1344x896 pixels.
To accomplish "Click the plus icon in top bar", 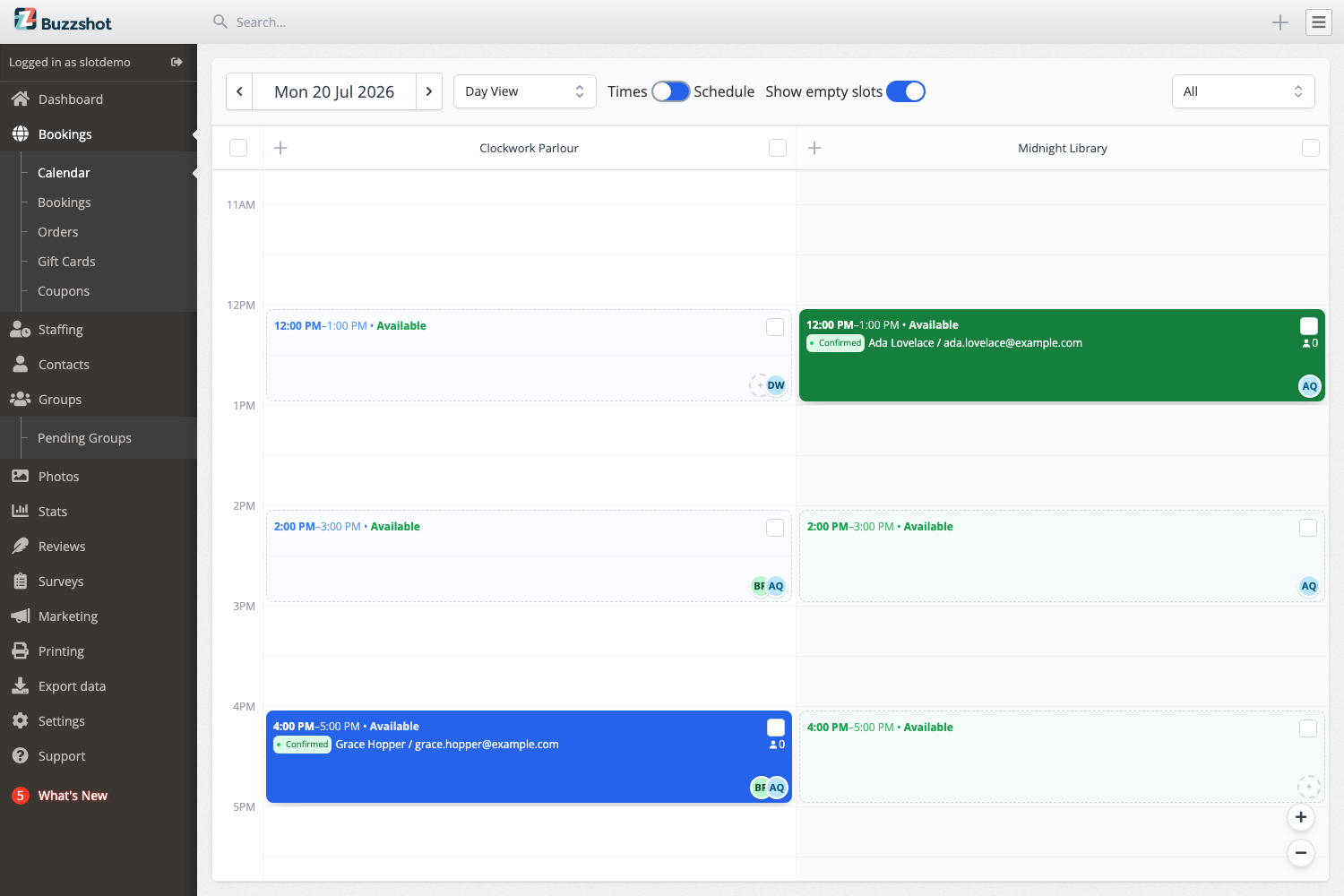I will coord(1280,22).
